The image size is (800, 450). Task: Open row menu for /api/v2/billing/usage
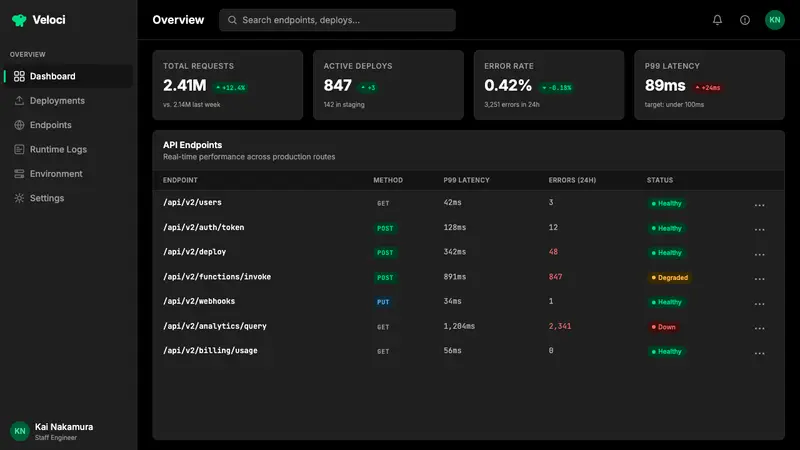tap(759, 353)
